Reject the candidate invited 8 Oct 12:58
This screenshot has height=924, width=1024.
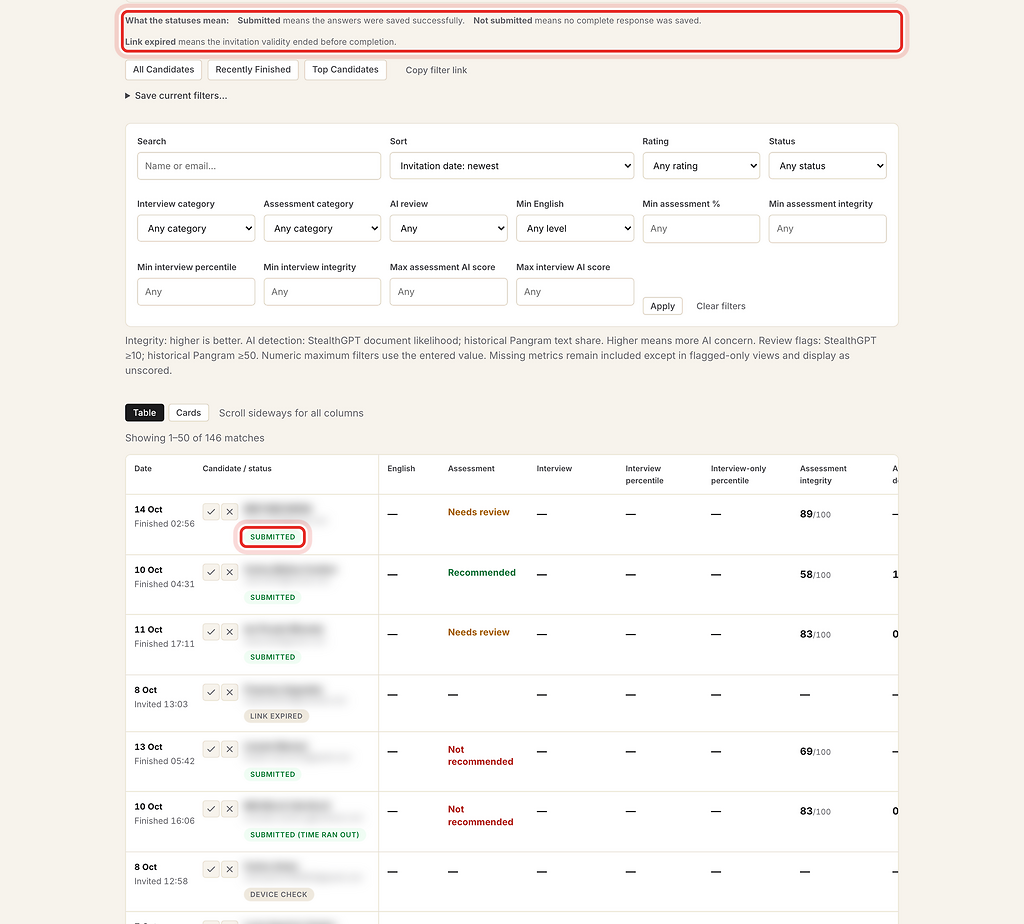[x=229, y=869]
